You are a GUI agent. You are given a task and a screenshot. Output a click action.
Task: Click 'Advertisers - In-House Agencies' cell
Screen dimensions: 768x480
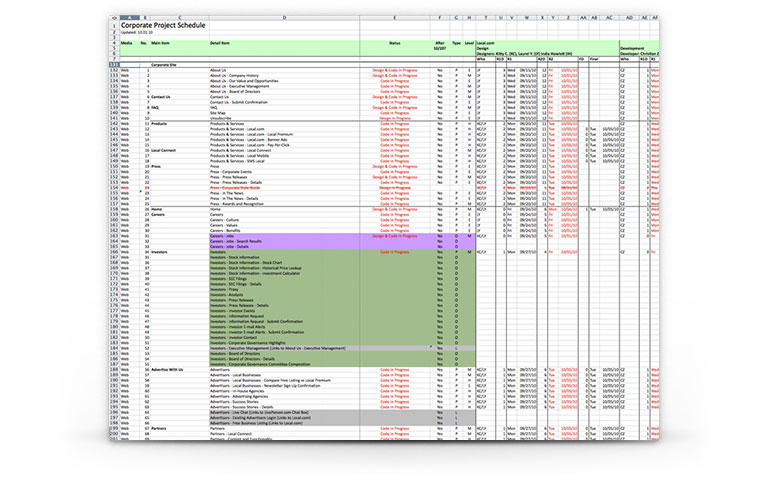(x=237, y=391)
